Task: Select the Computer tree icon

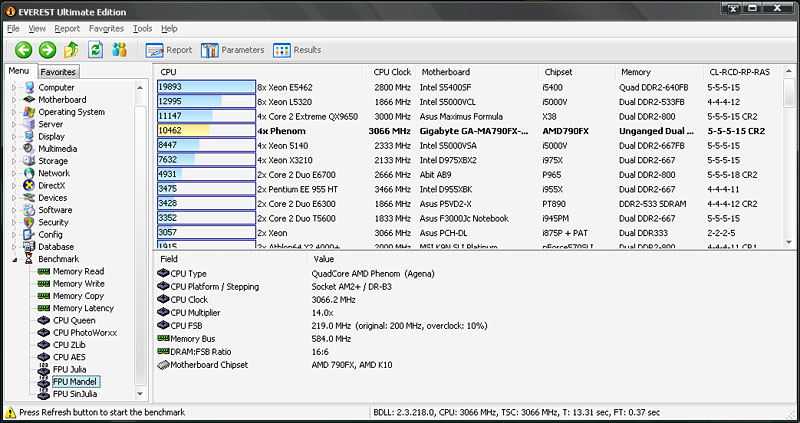Action: [30, 87]
